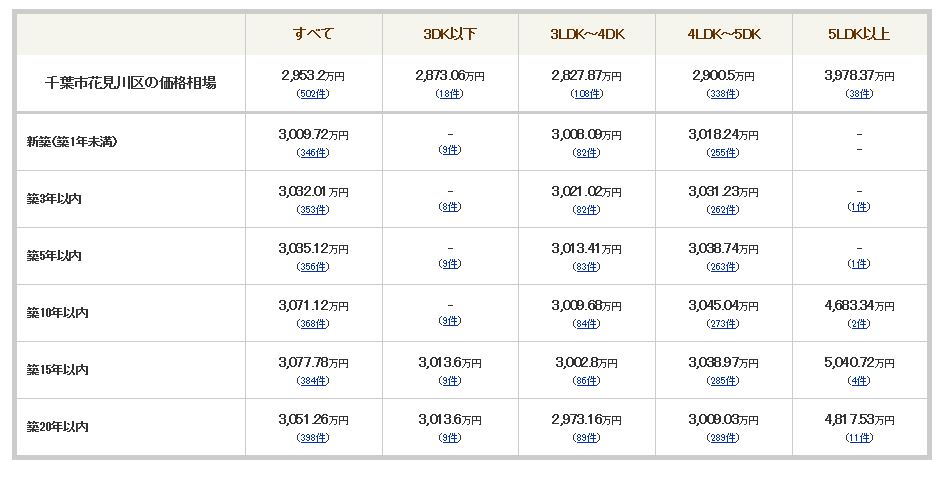Open 384件 in the 築15年以内 row

[313, 380]
